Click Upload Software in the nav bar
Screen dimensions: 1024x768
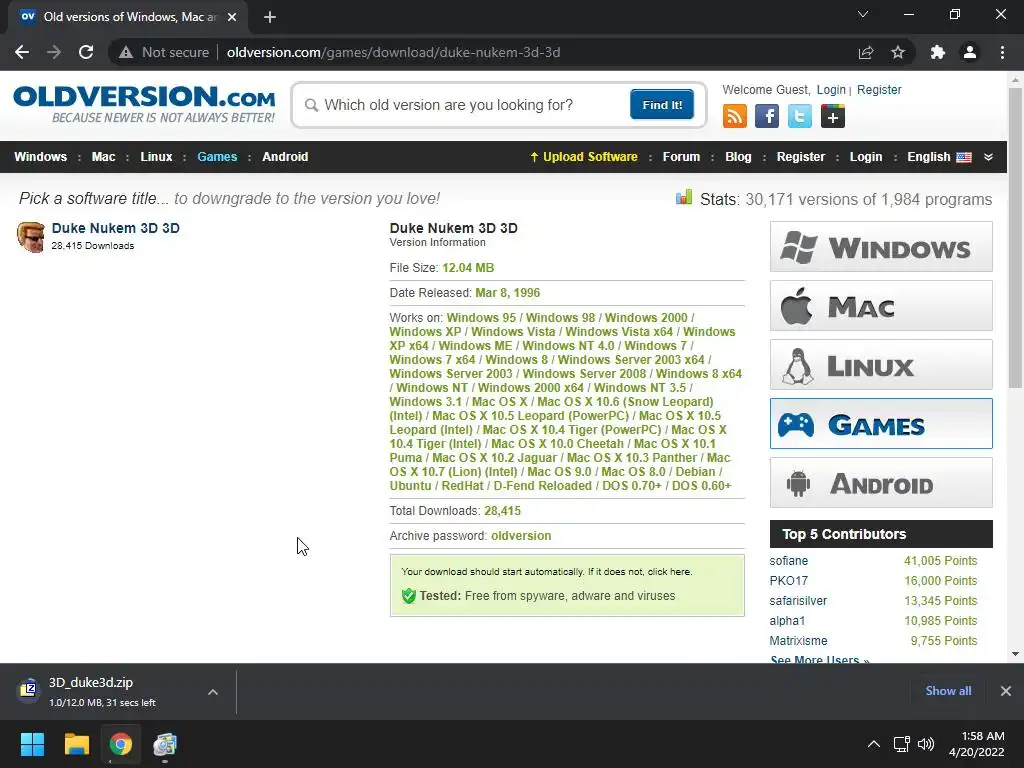point(584,157)
